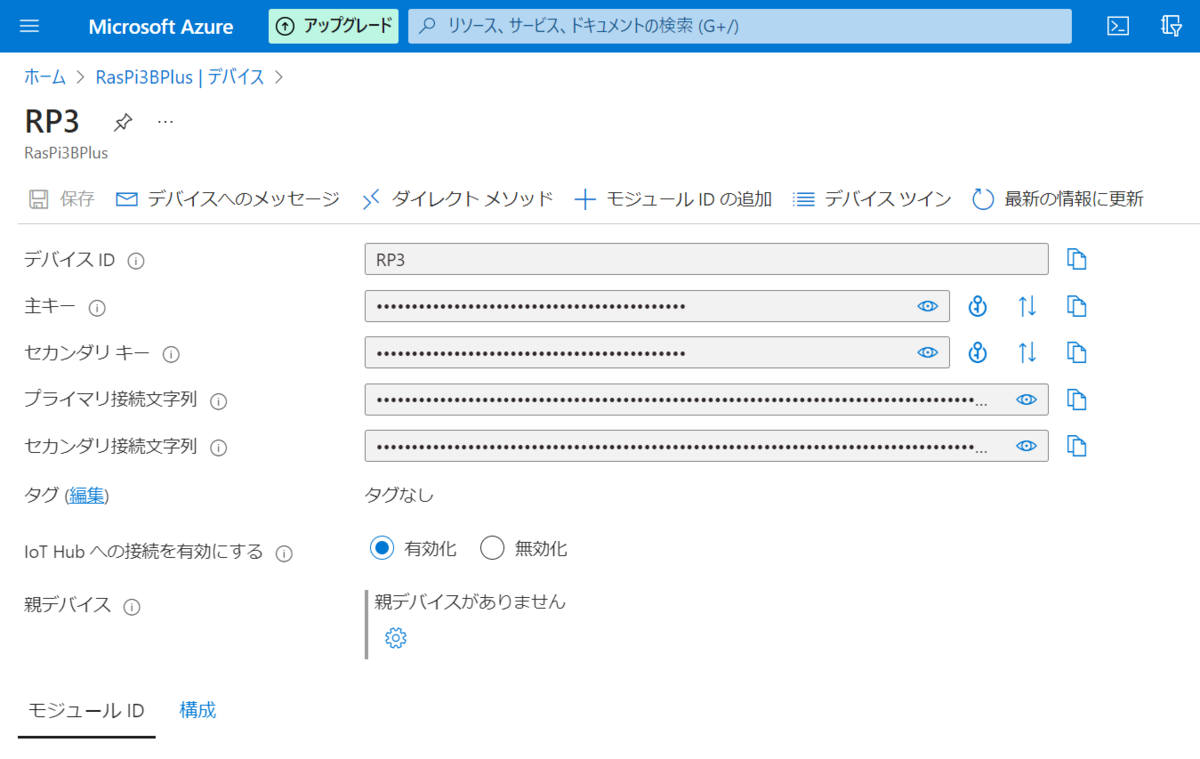This screenshot has height=759, width=1200.
Task: Click the Microsoft Azure logo text
Action: click(x=161, y=26)
